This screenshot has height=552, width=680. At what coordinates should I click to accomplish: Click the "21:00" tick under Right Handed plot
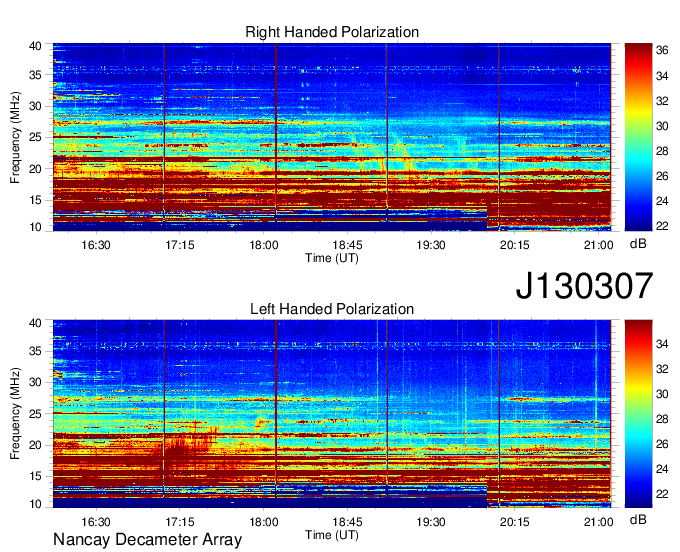point(598,245)
